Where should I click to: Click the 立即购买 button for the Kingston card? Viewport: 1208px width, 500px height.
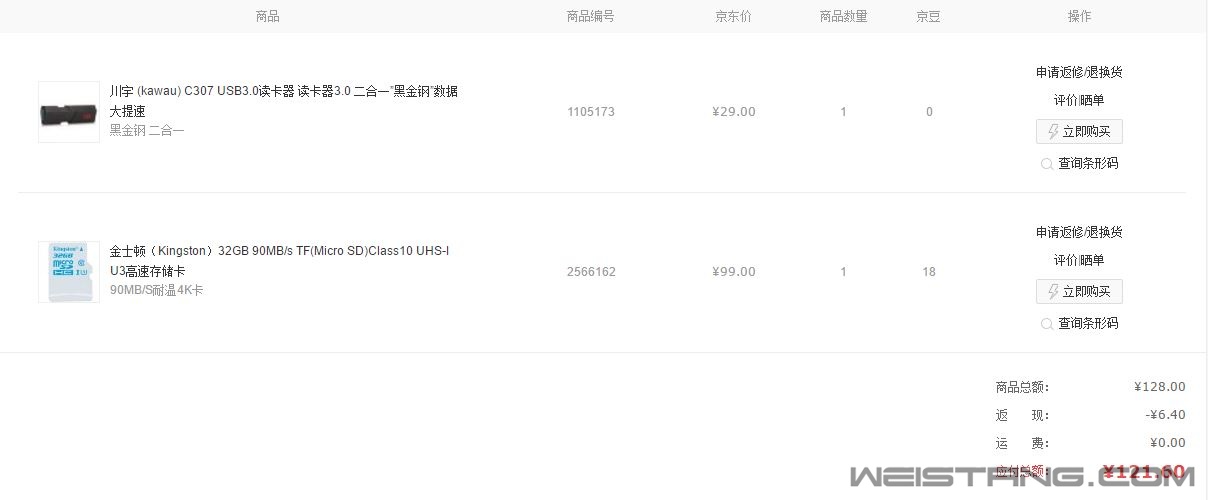(1079, 291)
